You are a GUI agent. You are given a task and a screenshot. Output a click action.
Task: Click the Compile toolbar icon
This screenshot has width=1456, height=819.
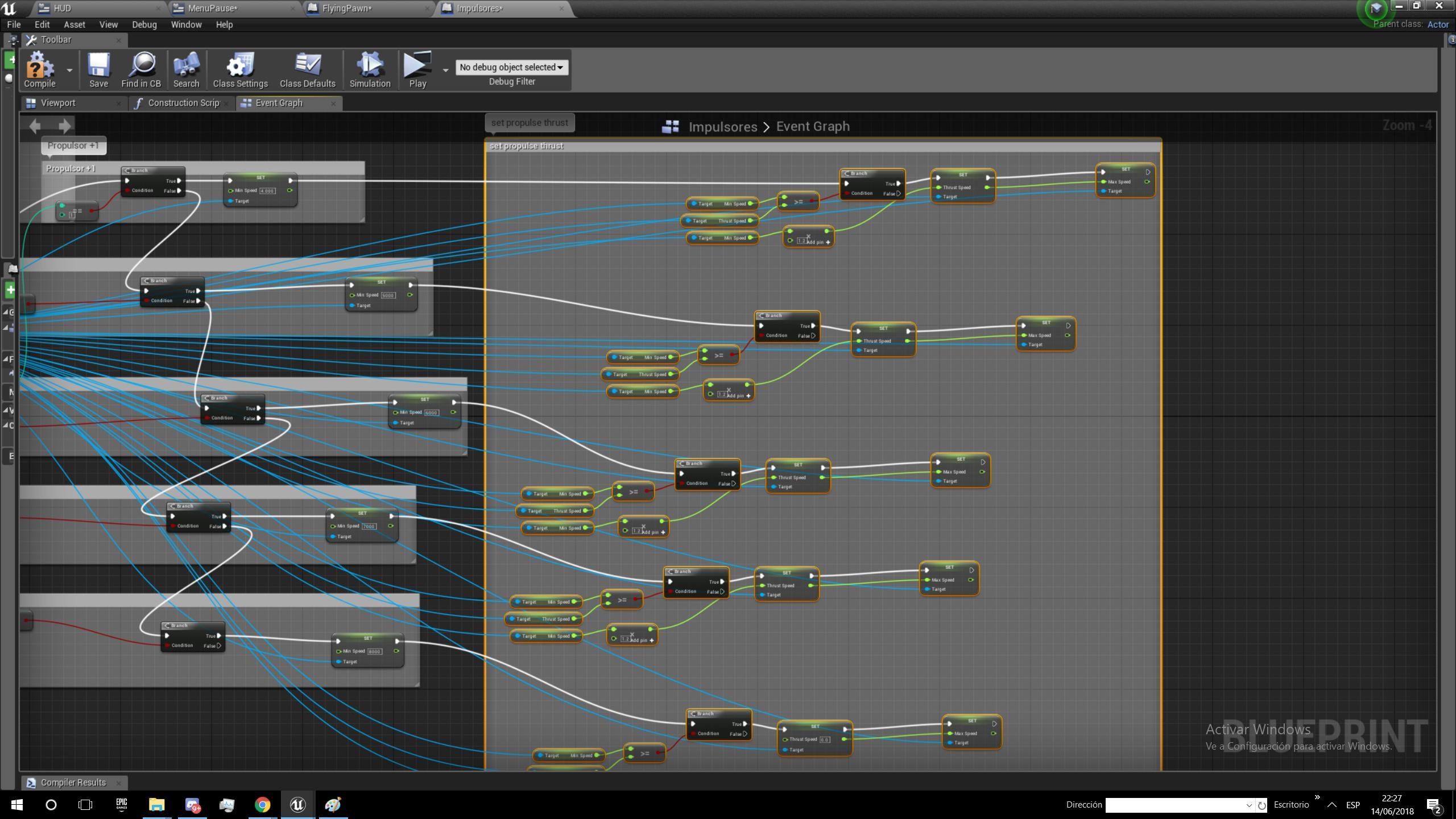pyautogui.click(x=39, y=67)
